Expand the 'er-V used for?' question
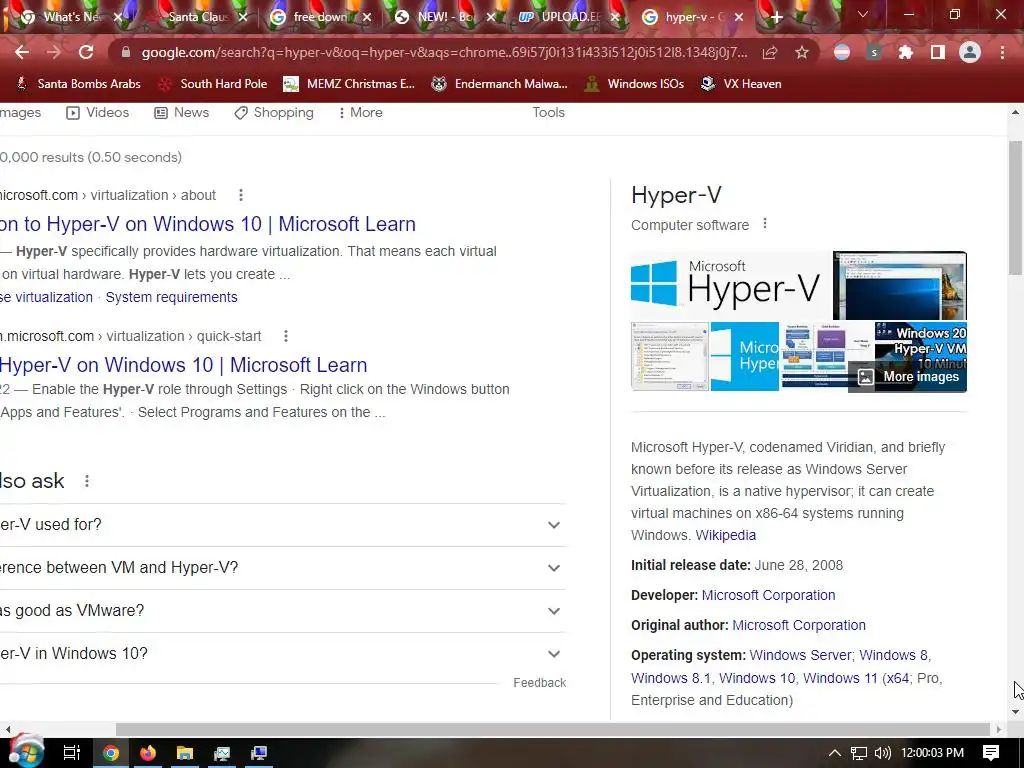 pos(283,524)
